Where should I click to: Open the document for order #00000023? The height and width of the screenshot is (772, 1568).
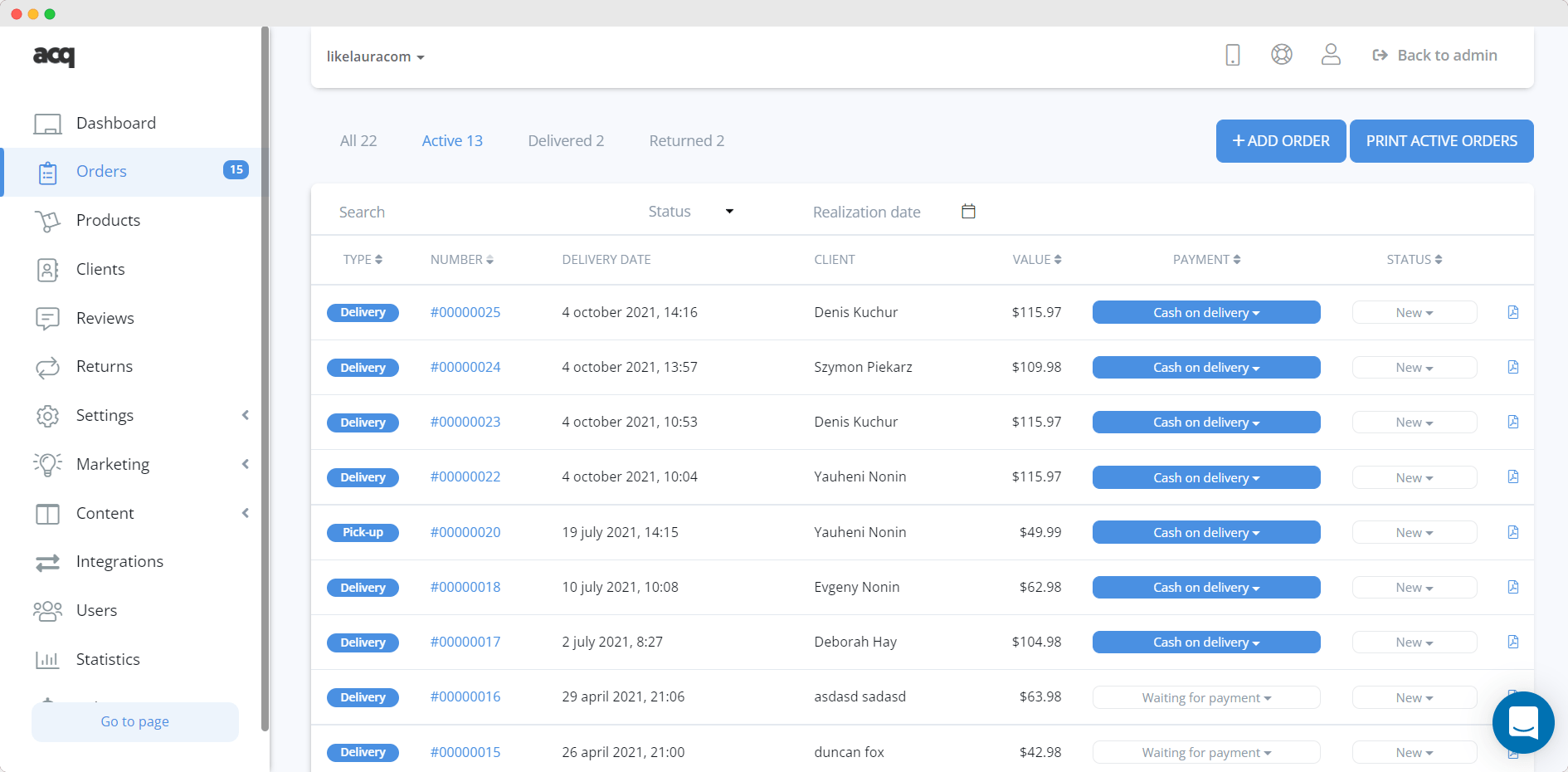pos(1513,422)
